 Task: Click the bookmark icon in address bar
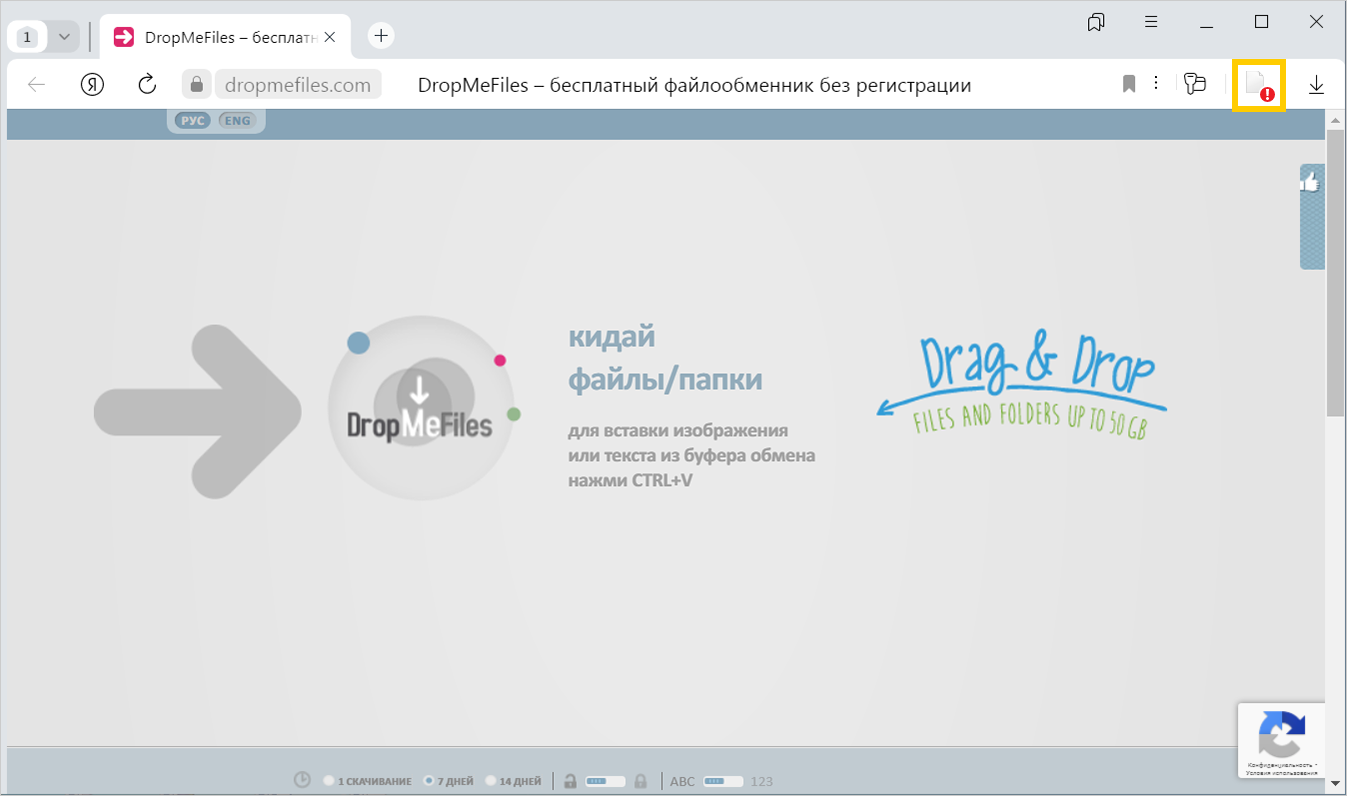tap(1129, 85)
